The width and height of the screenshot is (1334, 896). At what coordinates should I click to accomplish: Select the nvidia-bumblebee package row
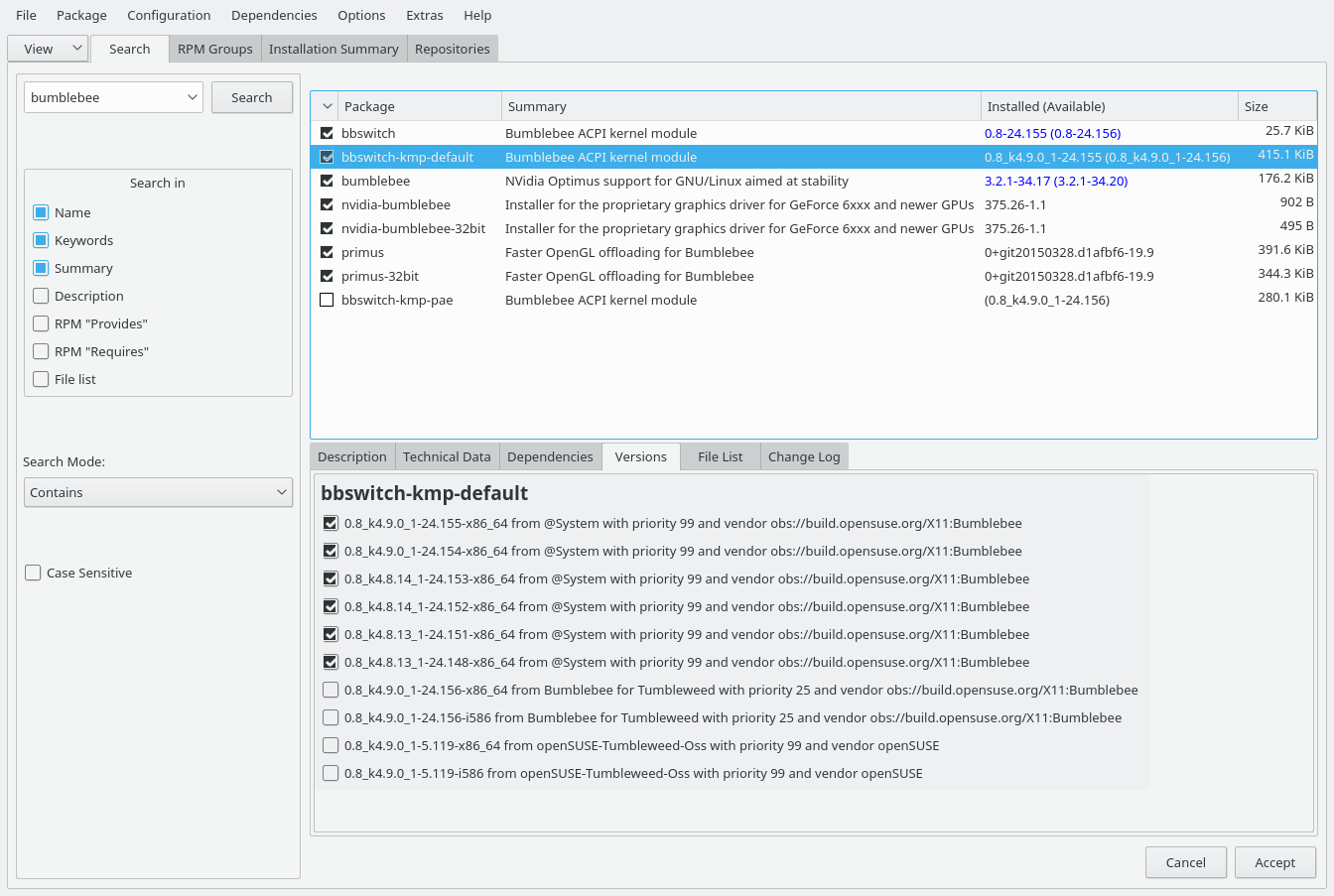coord(814,204)
